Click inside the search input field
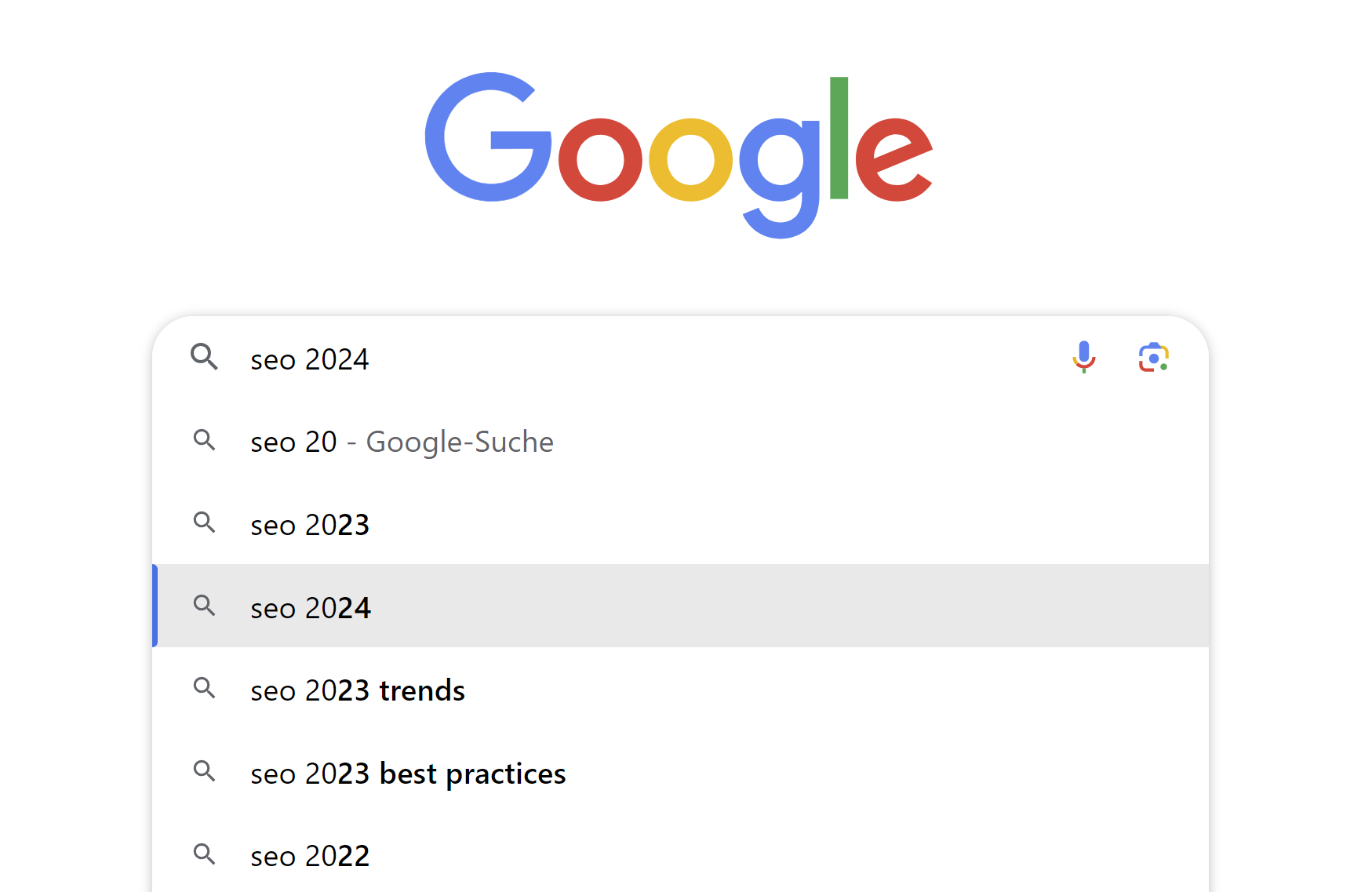The height and width of the screenshot is (892, 1372). (549, 358)
